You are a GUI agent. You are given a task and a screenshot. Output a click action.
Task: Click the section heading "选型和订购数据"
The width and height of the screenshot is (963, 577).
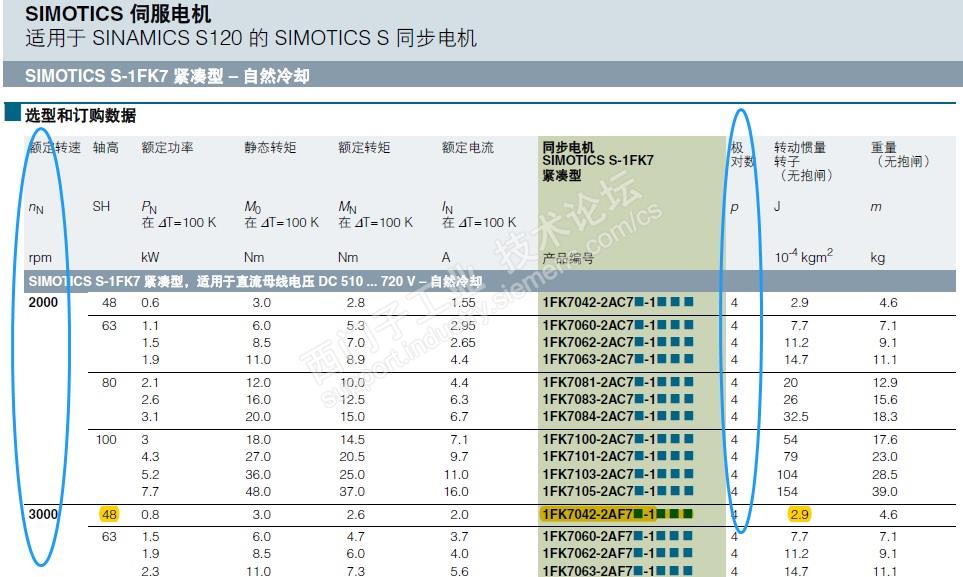(80, 116)
